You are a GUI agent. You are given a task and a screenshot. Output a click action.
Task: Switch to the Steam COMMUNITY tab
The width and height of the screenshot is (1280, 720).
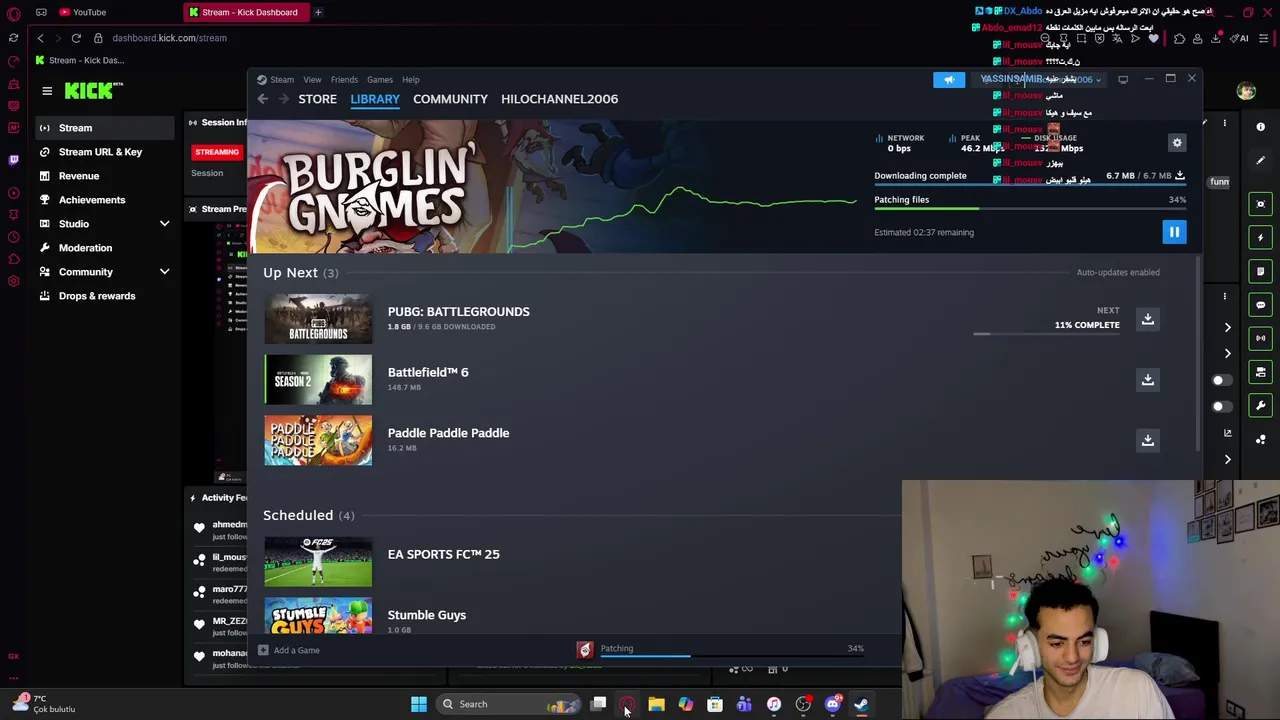[x=450, y=99]
